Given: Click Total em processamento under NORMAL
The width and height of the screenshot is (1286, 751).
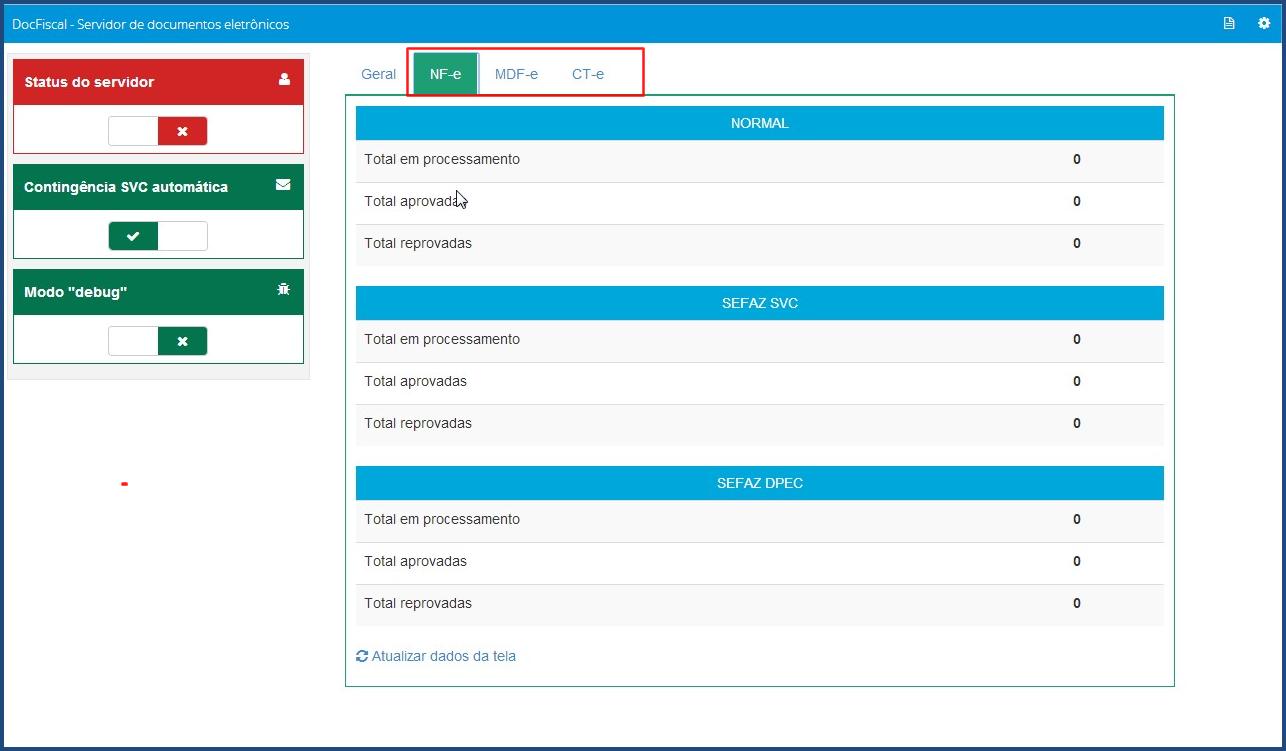Looking at the screenshot, I should pos(442,159).
